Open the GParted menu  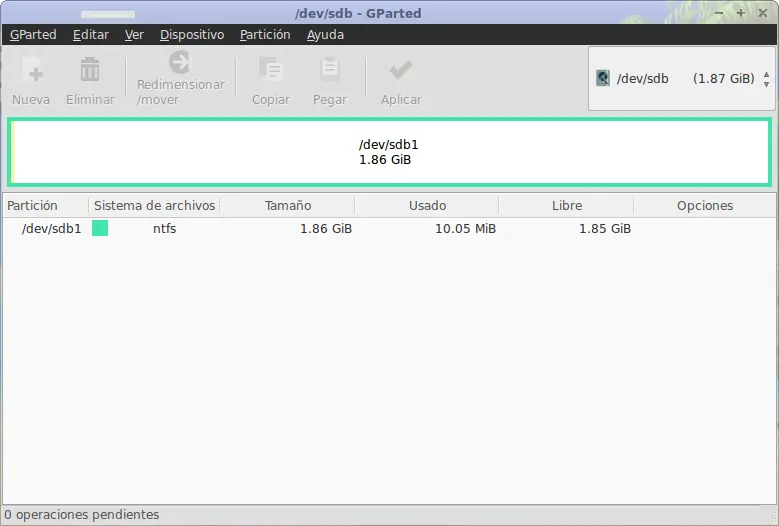(x=33, y=35)
